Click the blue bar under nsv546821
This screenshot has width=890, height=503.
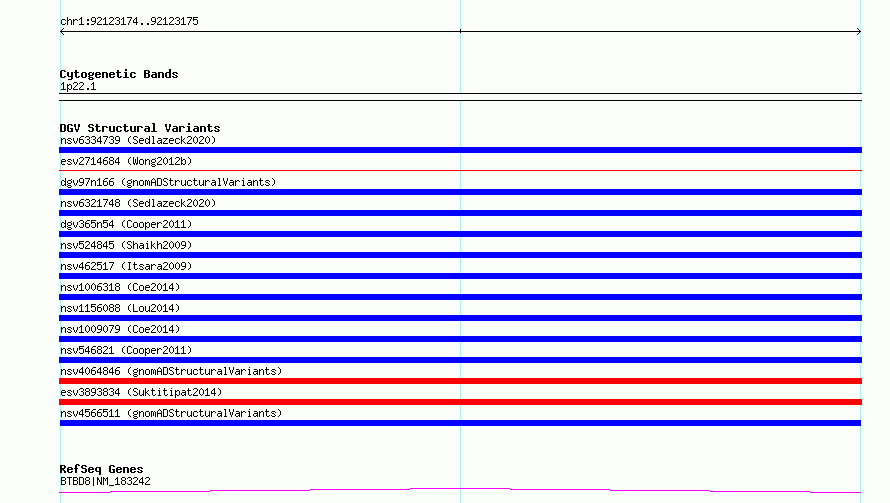coord(460,360)
